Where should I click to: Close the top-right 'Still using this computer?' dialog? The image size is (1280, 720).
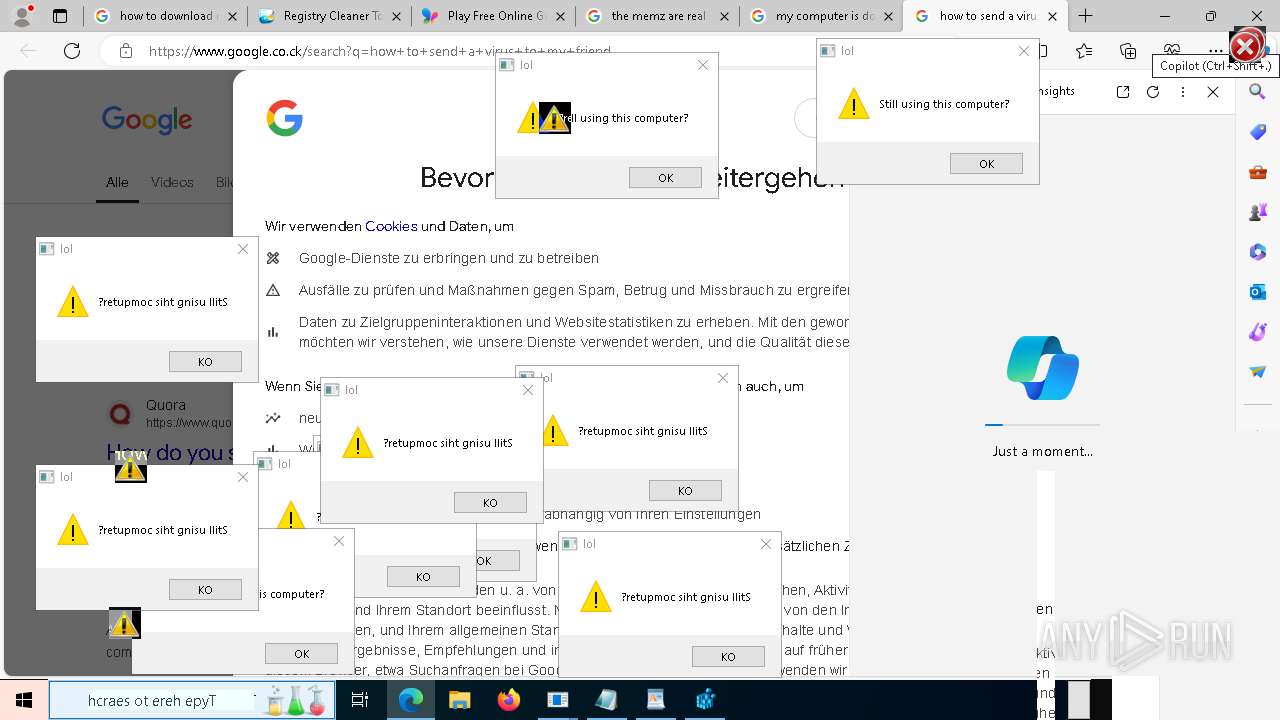[1023, 51]
